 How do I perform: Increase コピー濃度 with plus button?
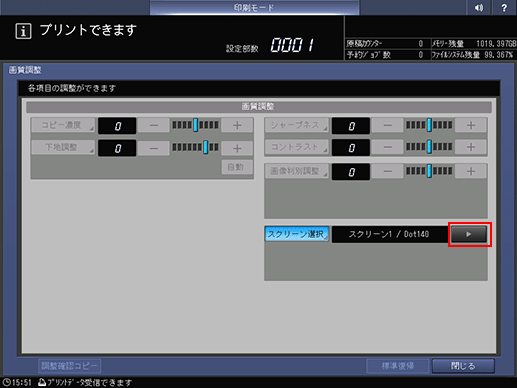point(237,125)
